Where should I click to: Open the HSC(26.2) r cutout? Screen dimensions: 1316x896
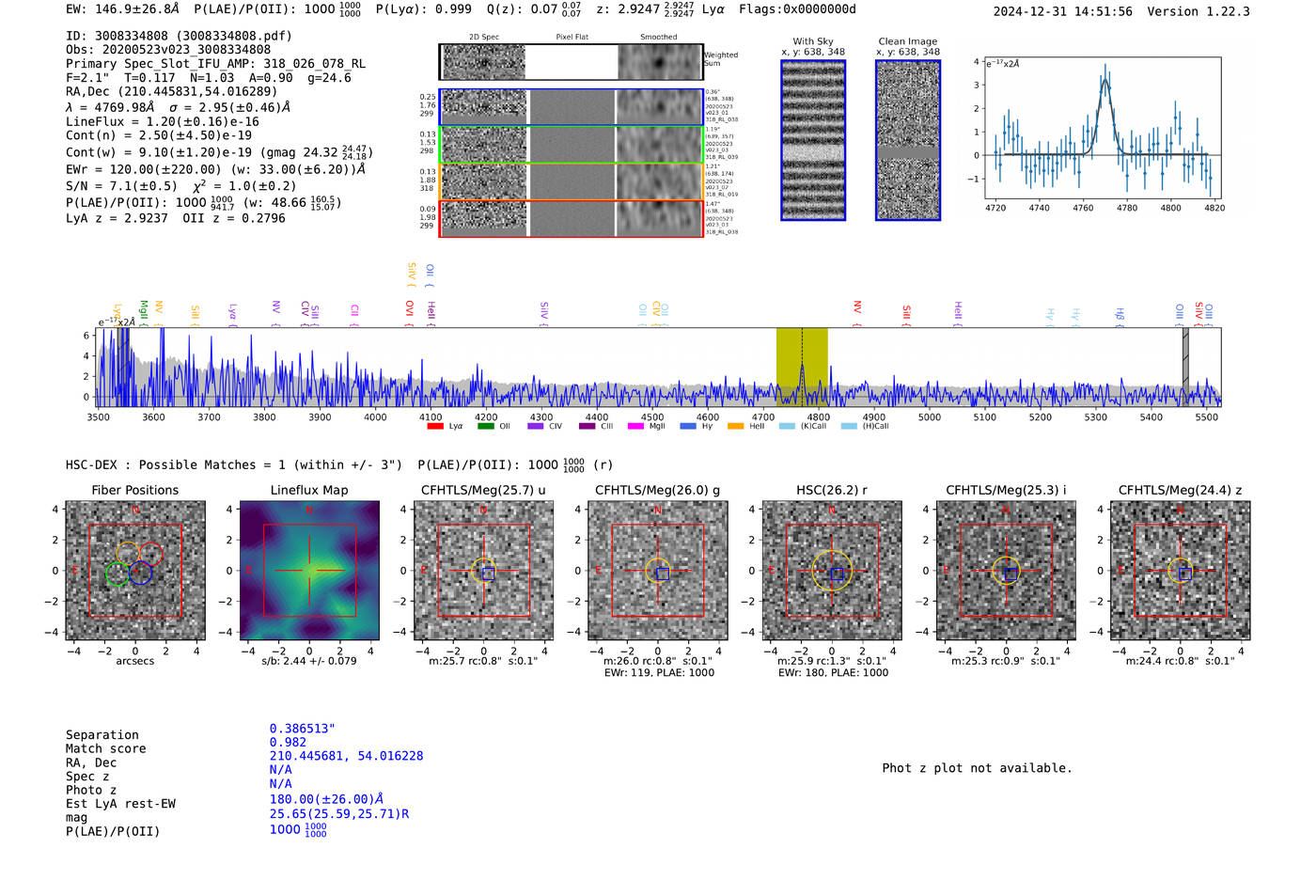click(x=832, y=571)
